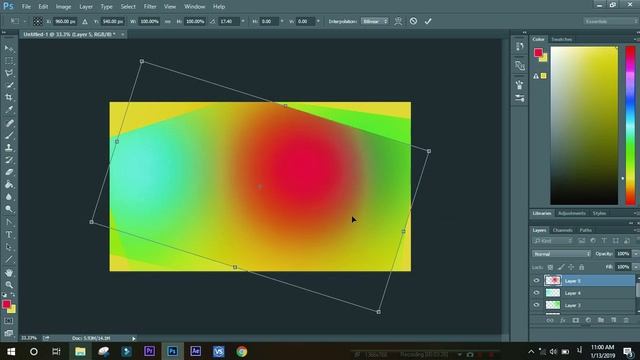Open transform tool preset picker arrow
Screen dimensions: 640x360
[25, 21]
